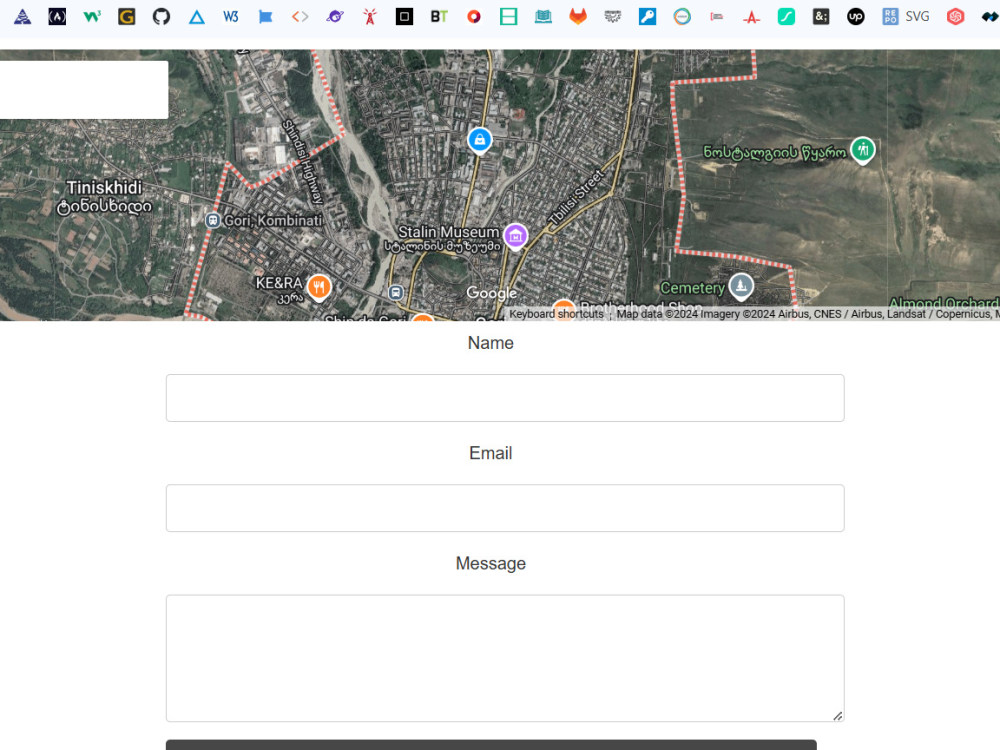Open the orange code brackets bookmark
Viewport: 1000px width, 750px height.
(x=300, y=17)
